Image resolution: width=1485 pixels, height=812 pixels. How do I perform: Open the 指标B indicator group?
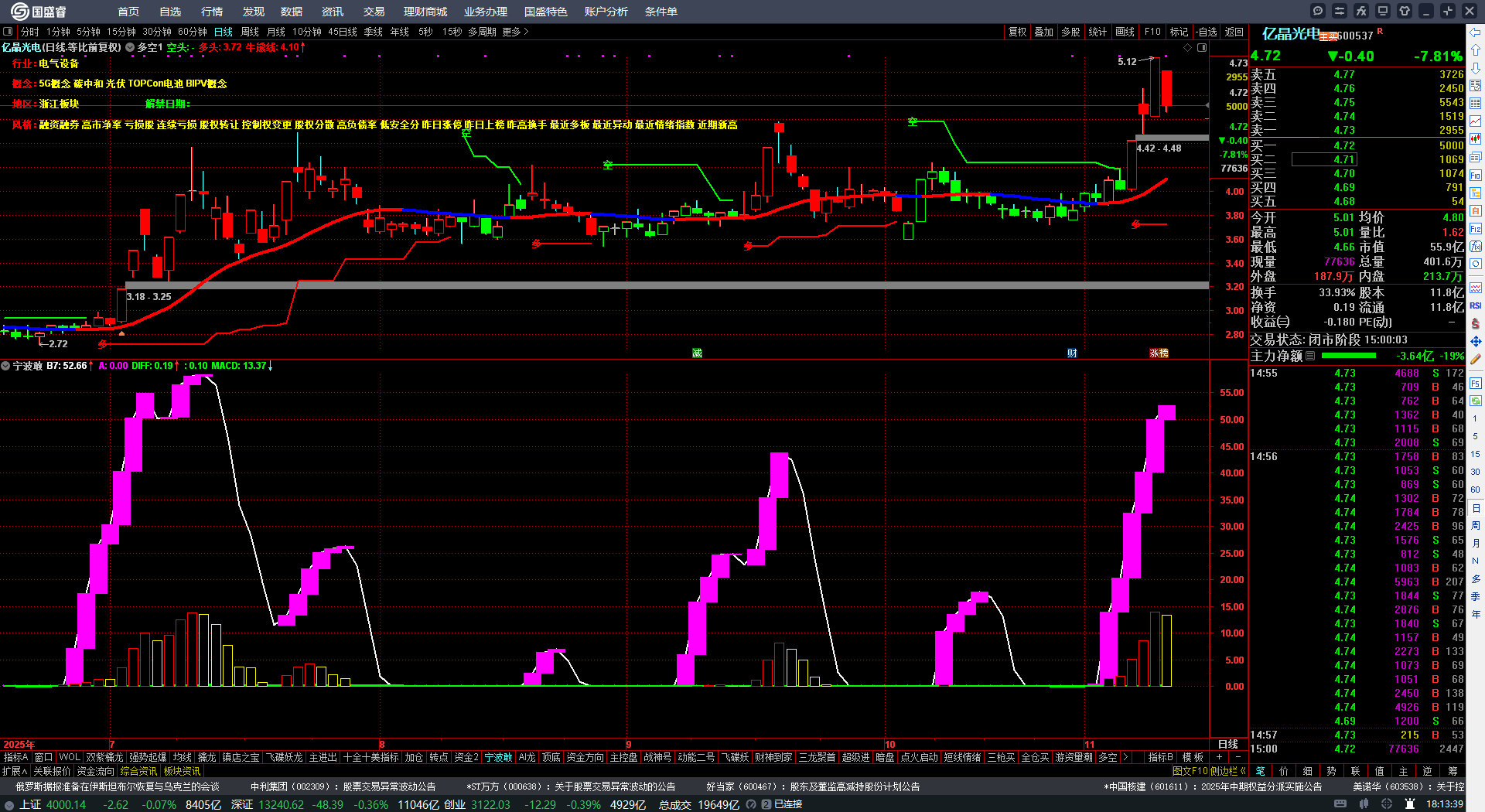point(1161,757)
